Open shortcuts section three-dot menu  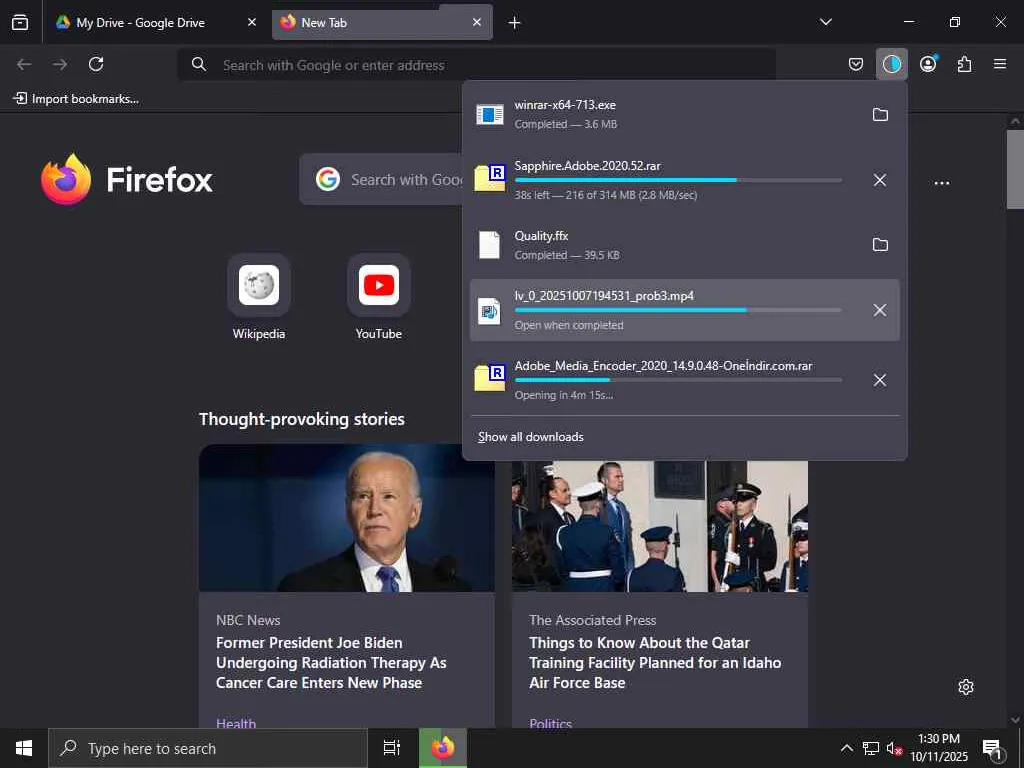[x=942, y=183]
